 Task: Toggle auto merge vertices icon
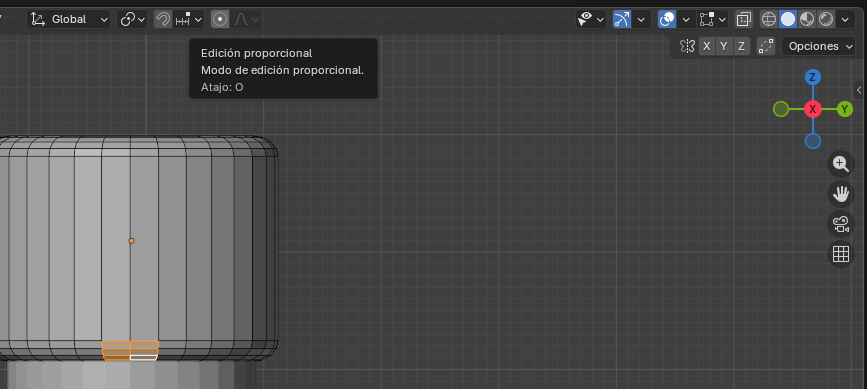(766, 46)
